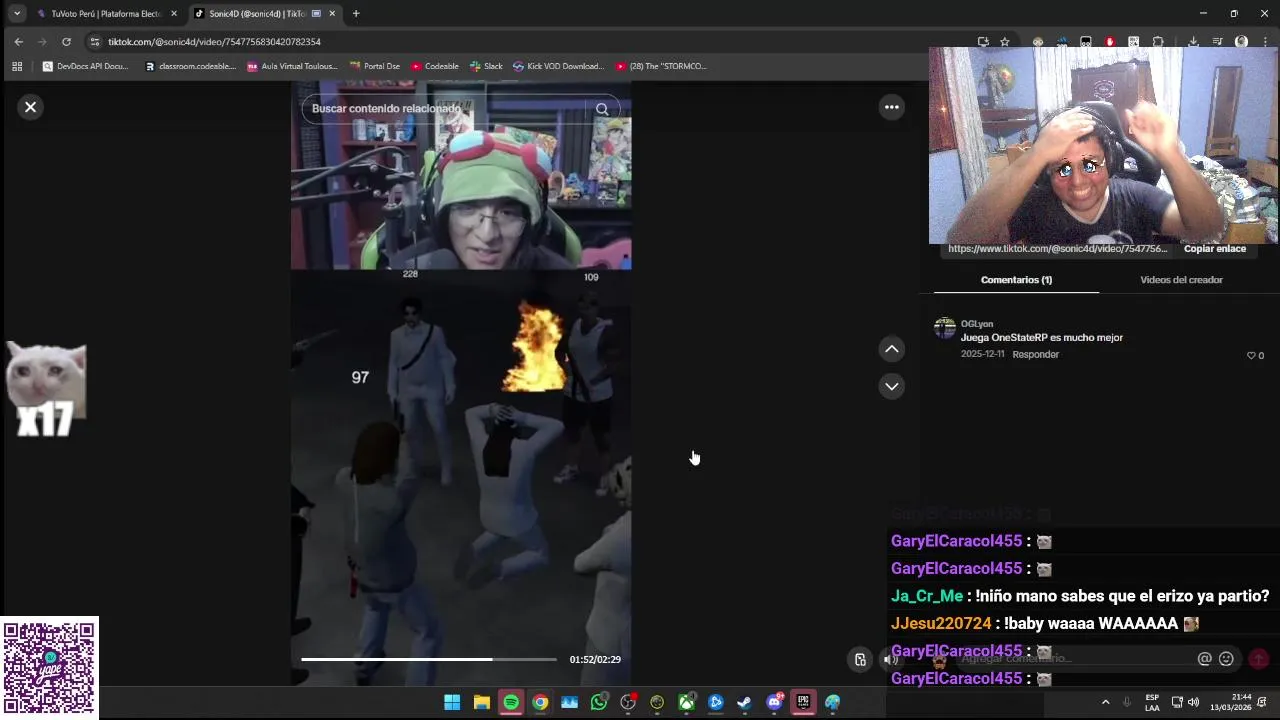
Task: Click the ESP LAA language indicator
Action: tap(1152, 702)
